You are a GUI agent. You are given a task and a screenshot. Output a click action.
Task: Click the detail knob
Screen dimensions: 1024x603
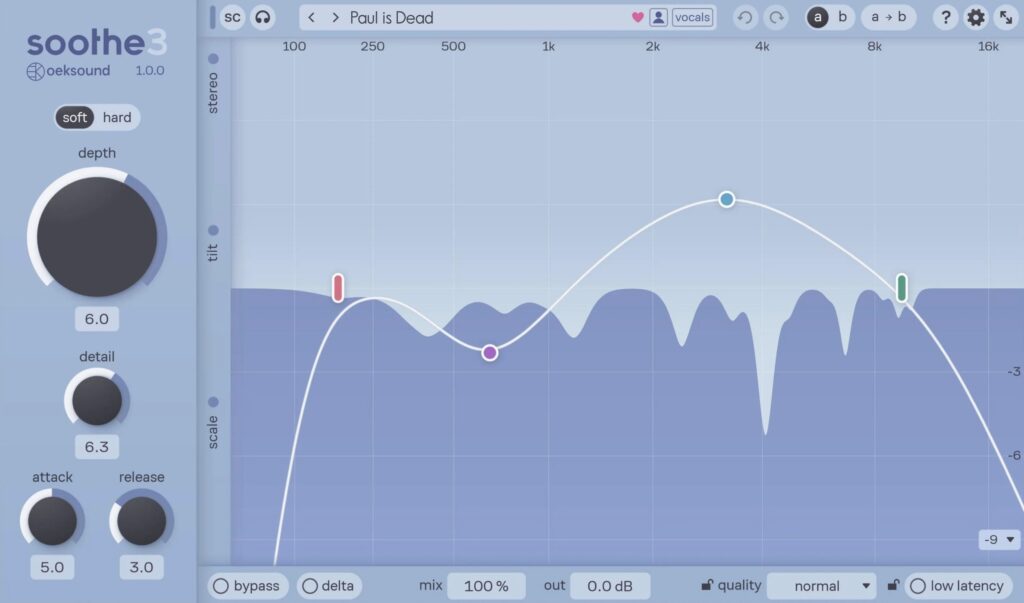point(97,400)
